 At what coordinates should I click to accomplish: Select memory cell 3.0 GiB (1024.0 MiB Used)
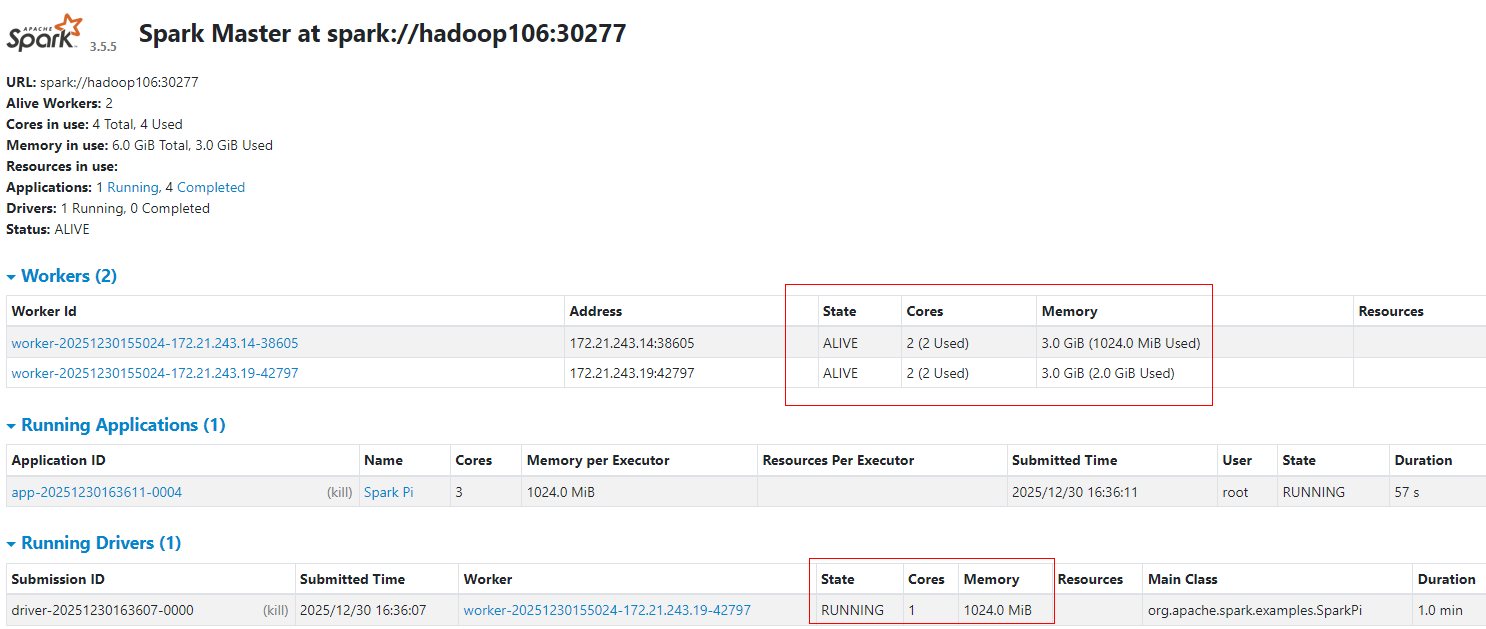coord(1121,343)
